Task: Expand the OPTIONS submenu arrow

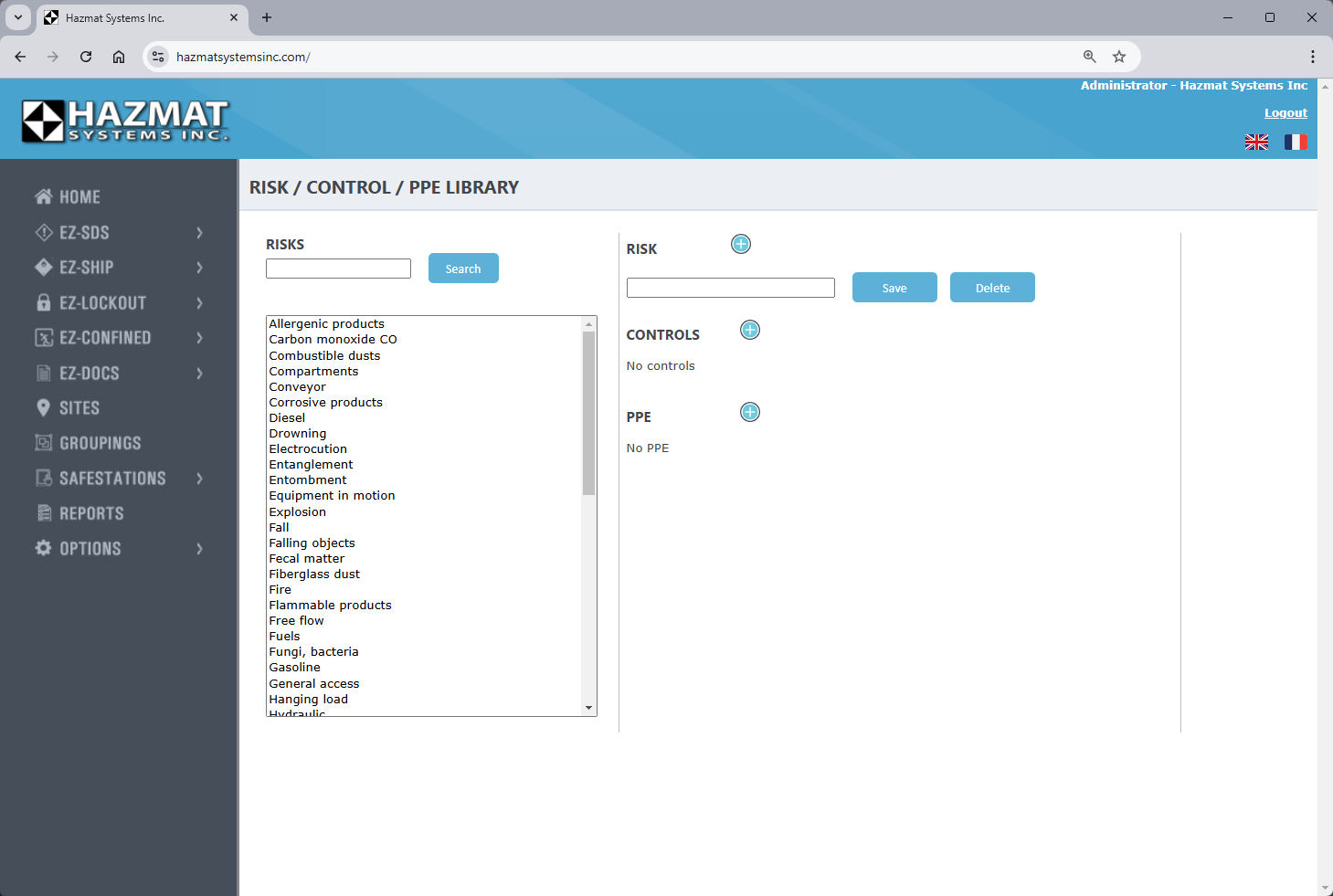Action: 199,549
